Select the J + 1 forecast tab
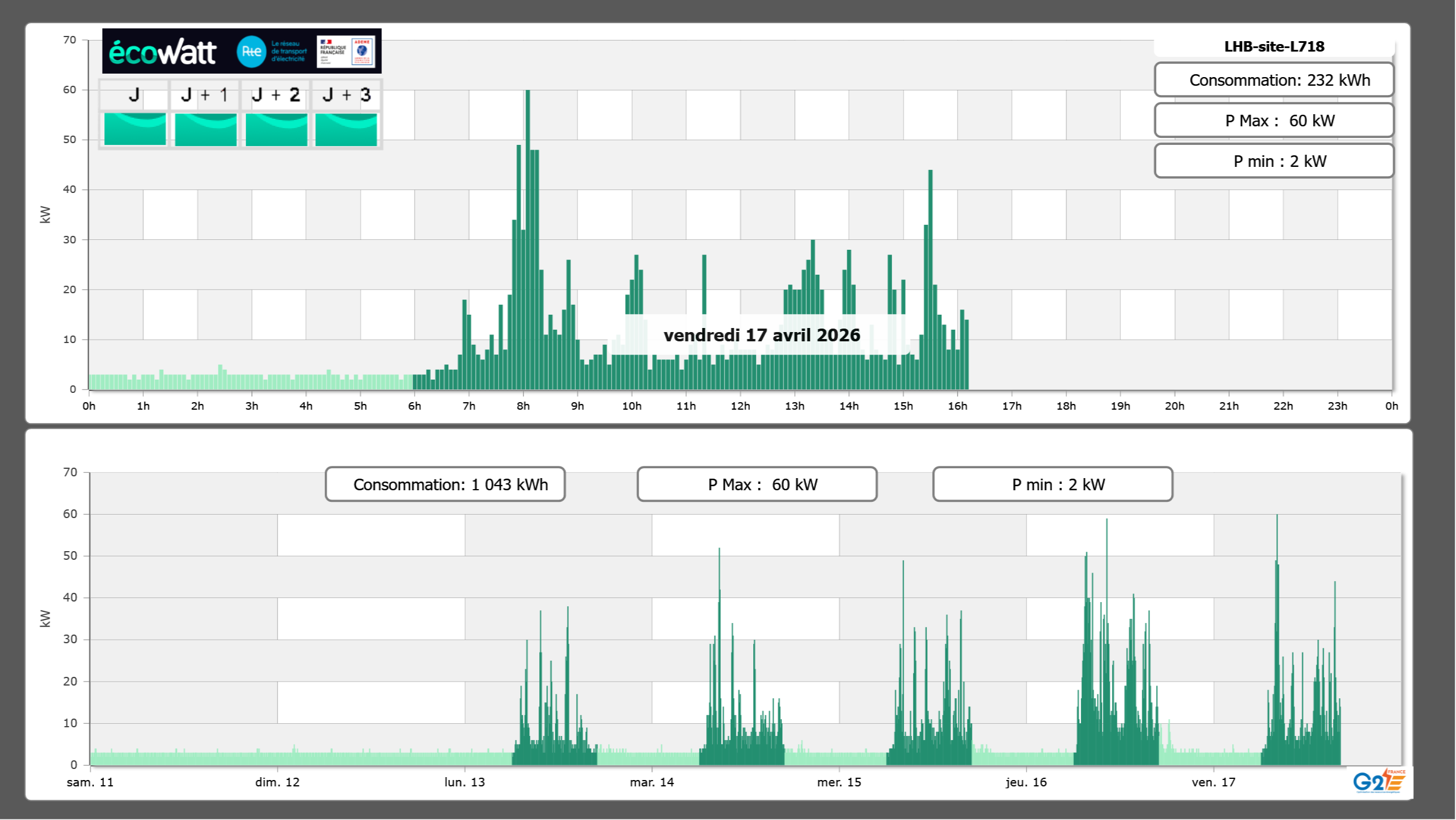Screen dimensions: 1456x820 [x=205, y=95]
